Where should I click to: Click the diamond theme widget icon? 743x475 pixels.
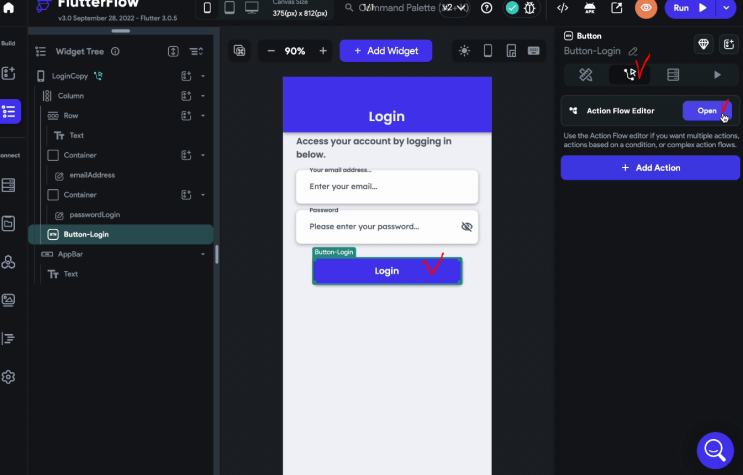704,44
